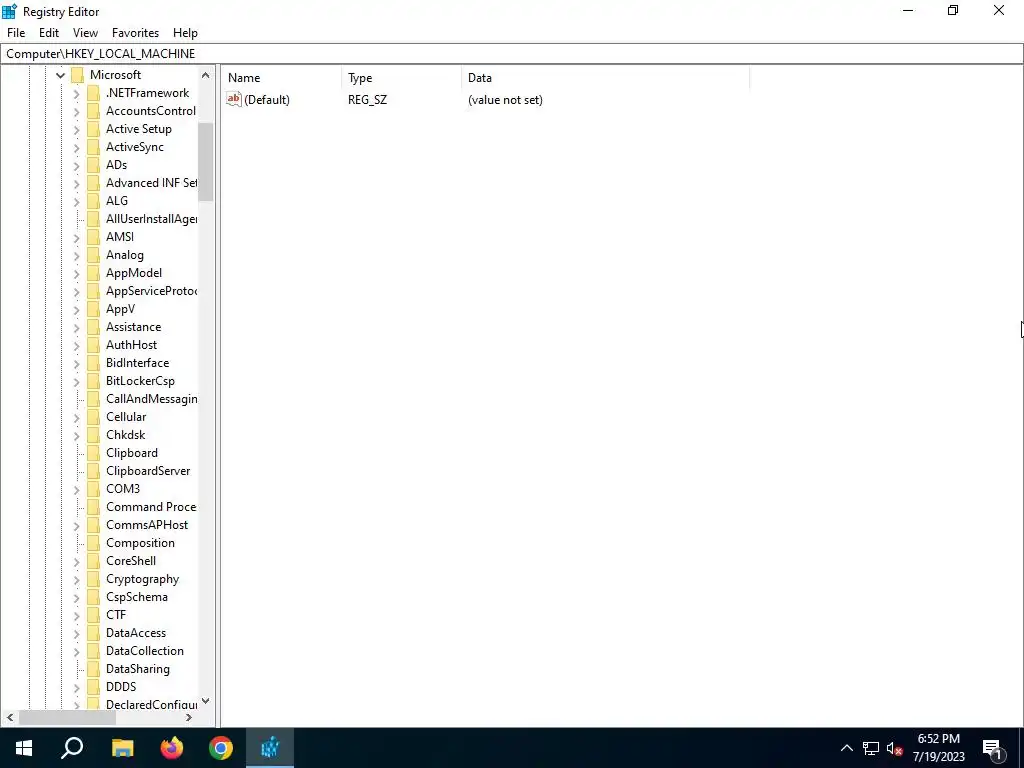
Task: Open the File menu
Action: point(16,33)
